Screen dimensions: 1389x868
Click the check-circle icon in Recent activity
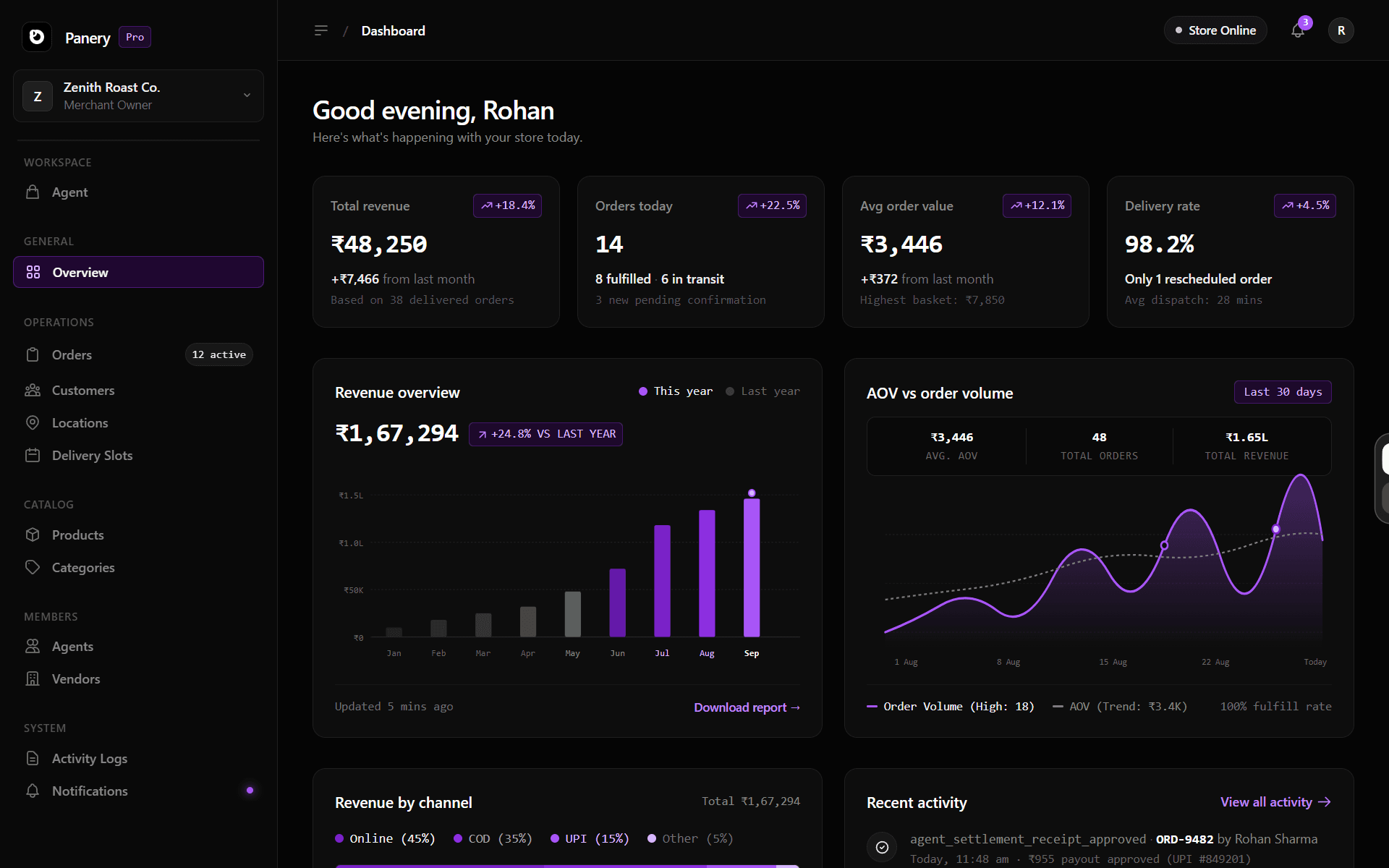(882, 847)
